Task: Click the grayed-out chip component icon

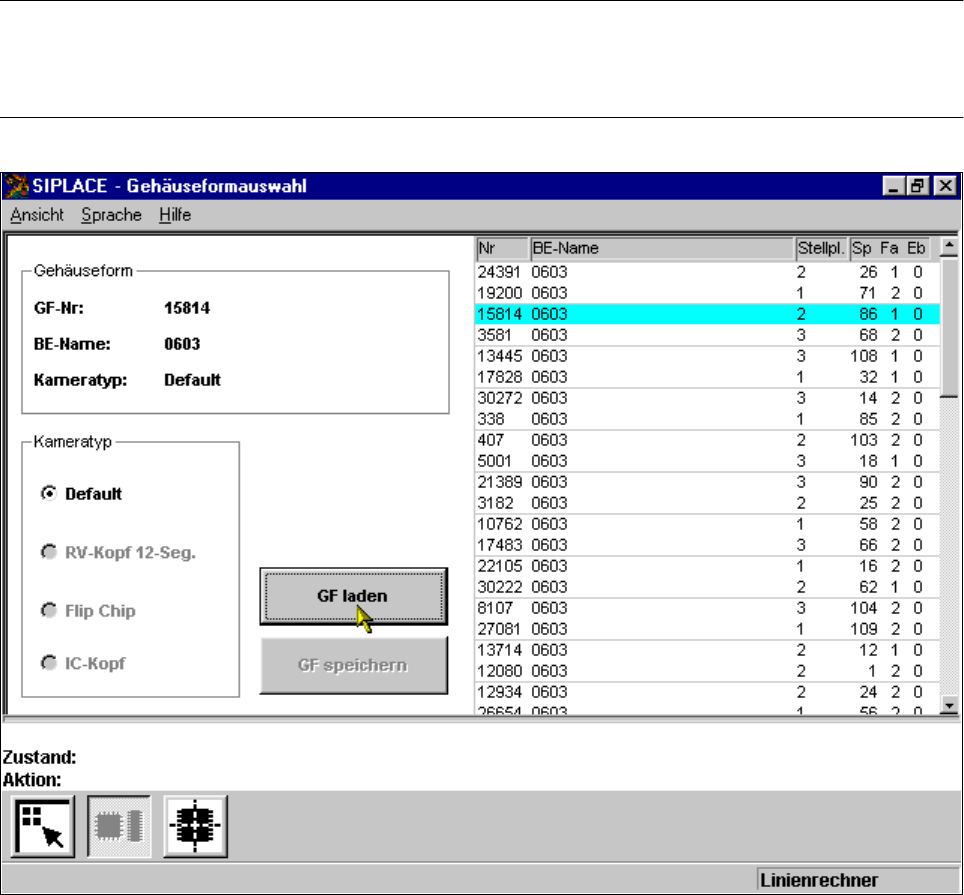Action: (119, 824)
